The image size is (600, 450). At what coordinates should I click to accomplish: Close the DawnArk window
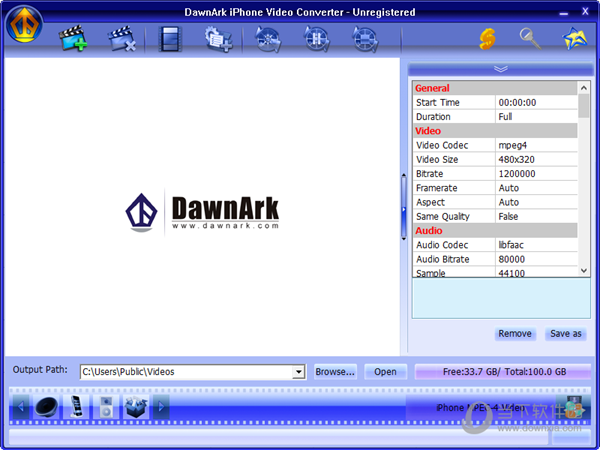(x=585, y=11)
